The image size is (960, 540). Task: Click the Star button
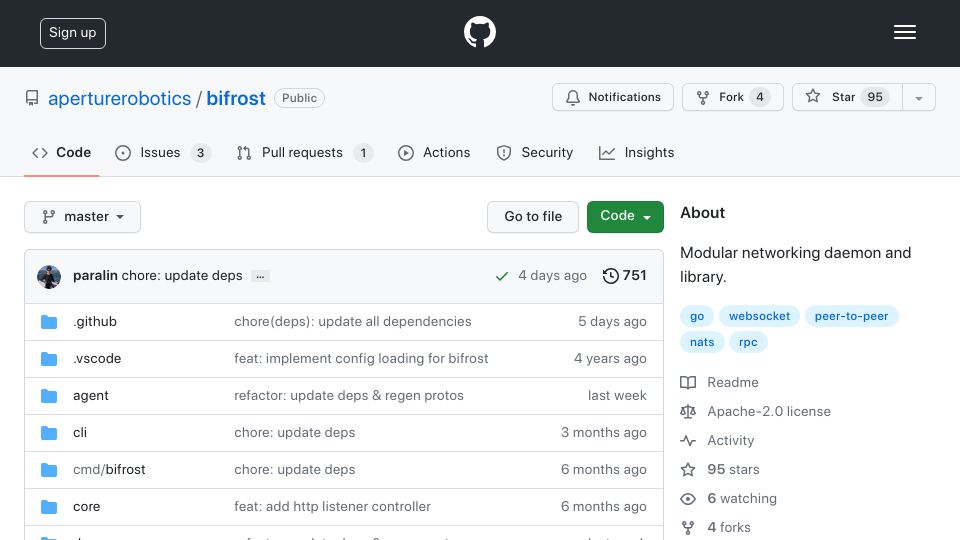[847, 97]
